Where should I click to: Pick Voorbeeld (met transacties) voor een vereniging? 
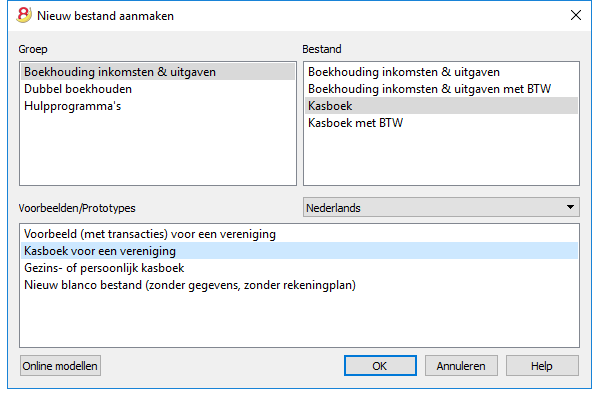pyautogui.click(x=300, y=234)
